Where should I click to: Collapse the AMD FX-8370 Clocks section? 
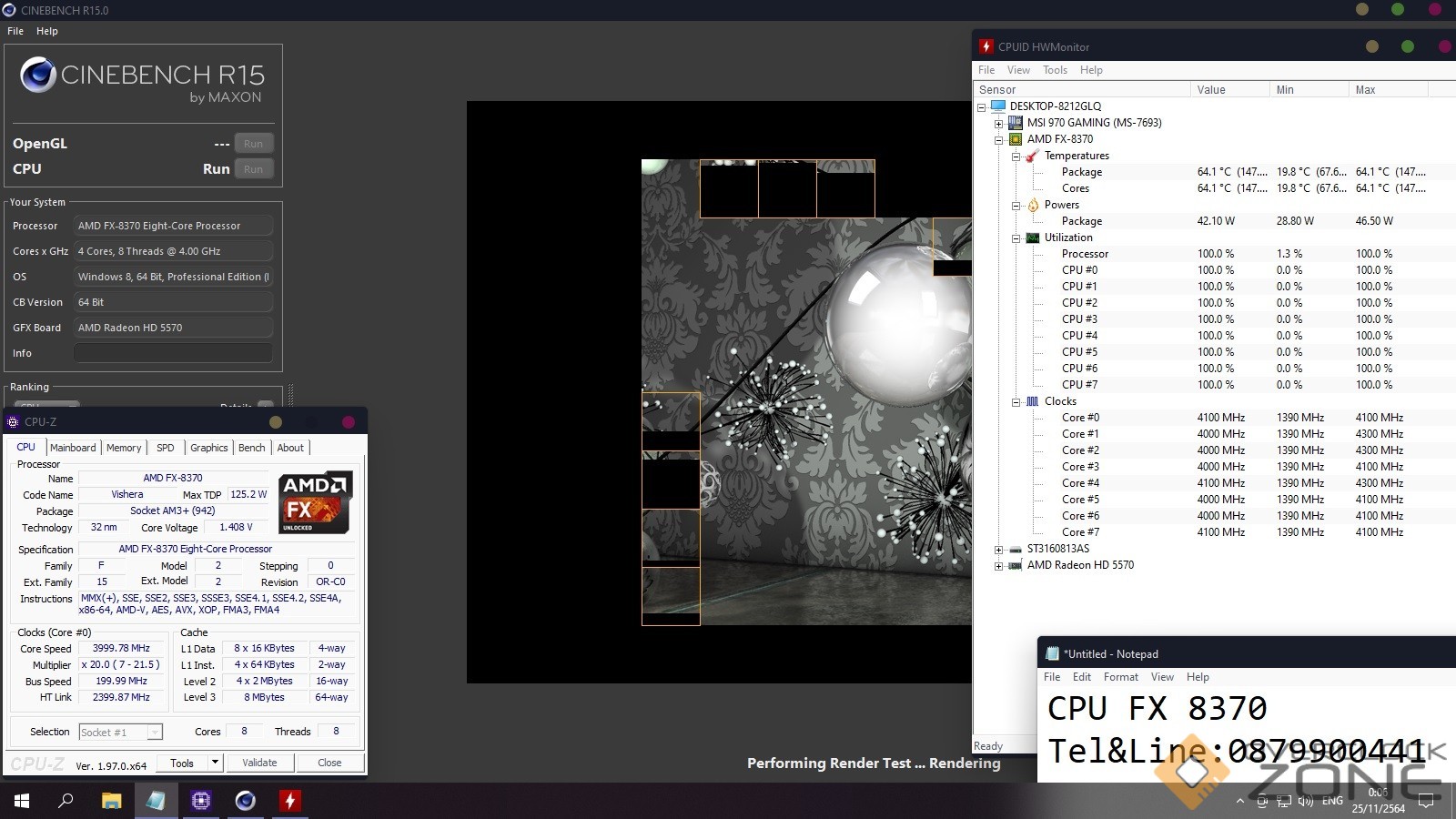1016,401
